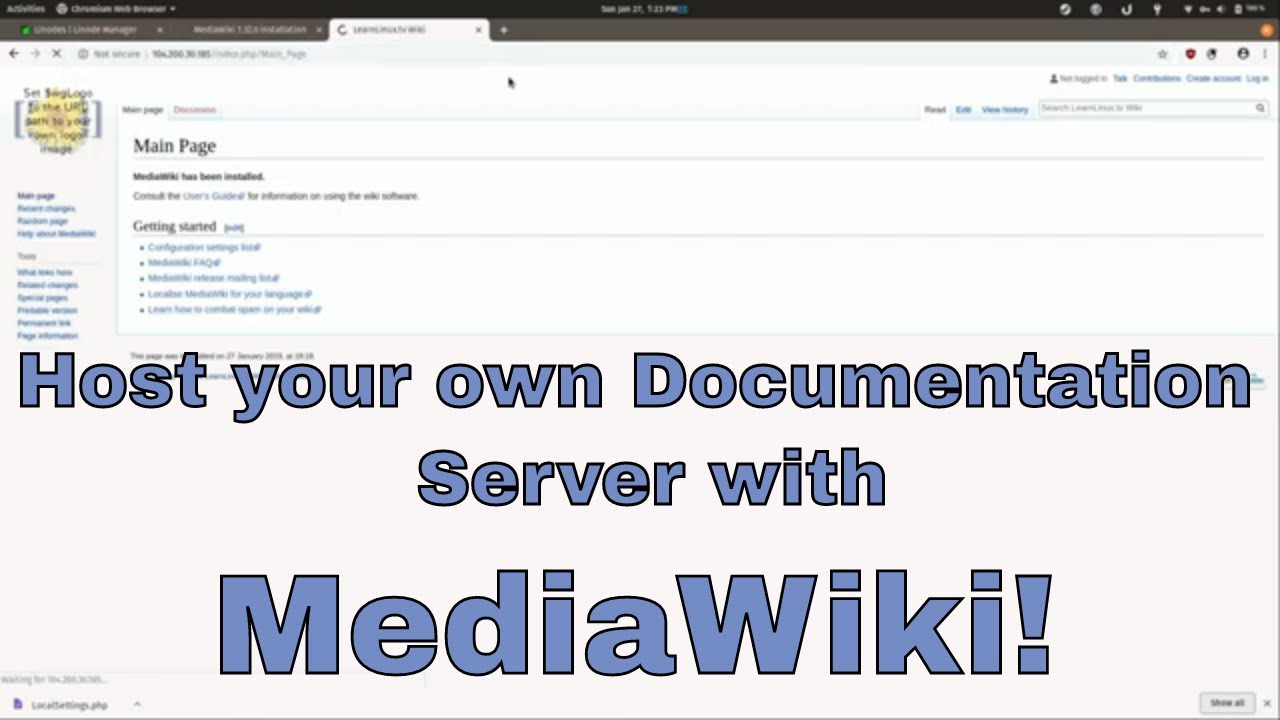The height and width of the screenshot is (720, 1280).
Task: Close the Linodes Linode Manager tab
Action: [x=160, y=30]
